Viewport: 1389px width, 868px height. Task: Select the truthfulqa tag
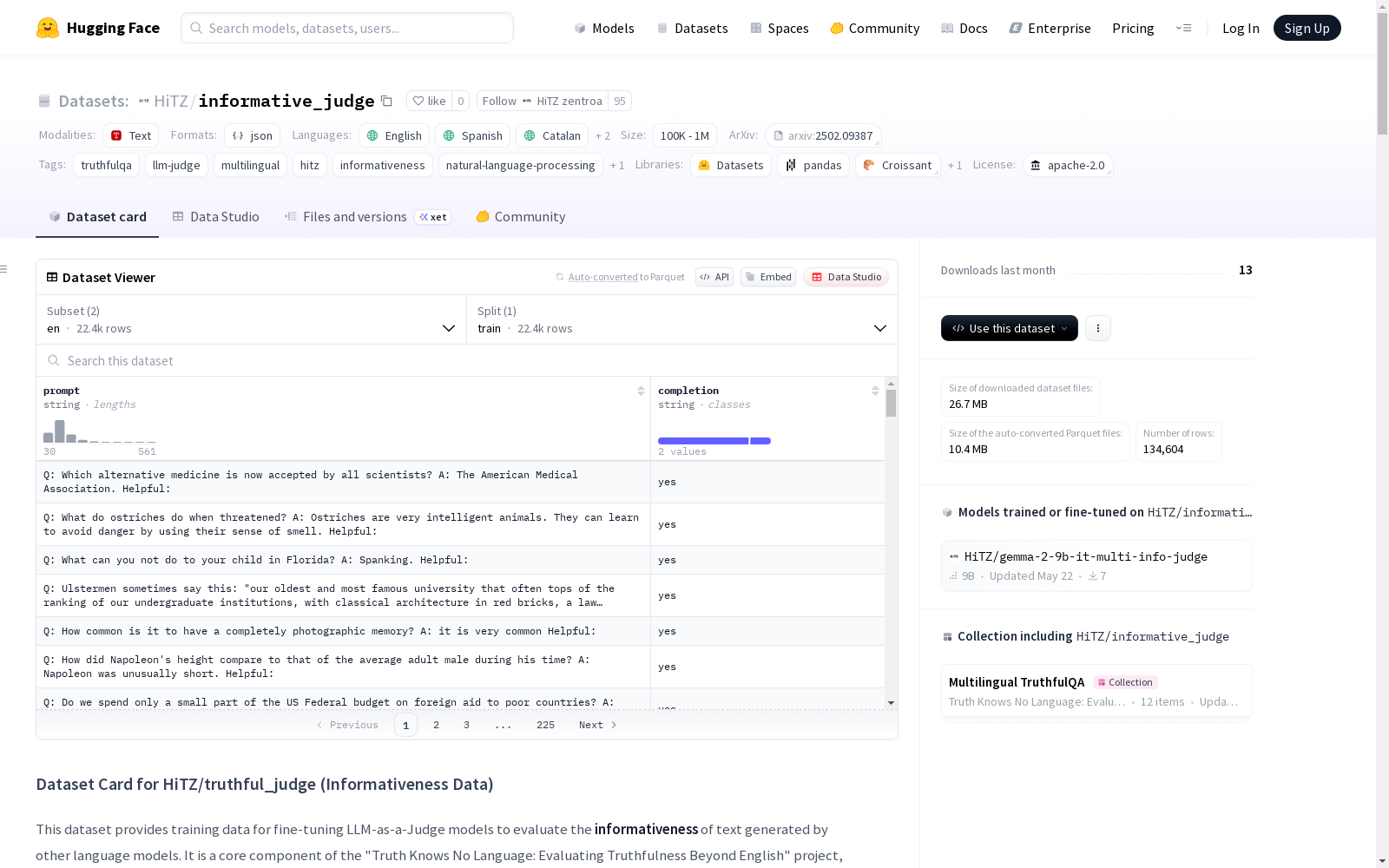click(x=106, y=165)
